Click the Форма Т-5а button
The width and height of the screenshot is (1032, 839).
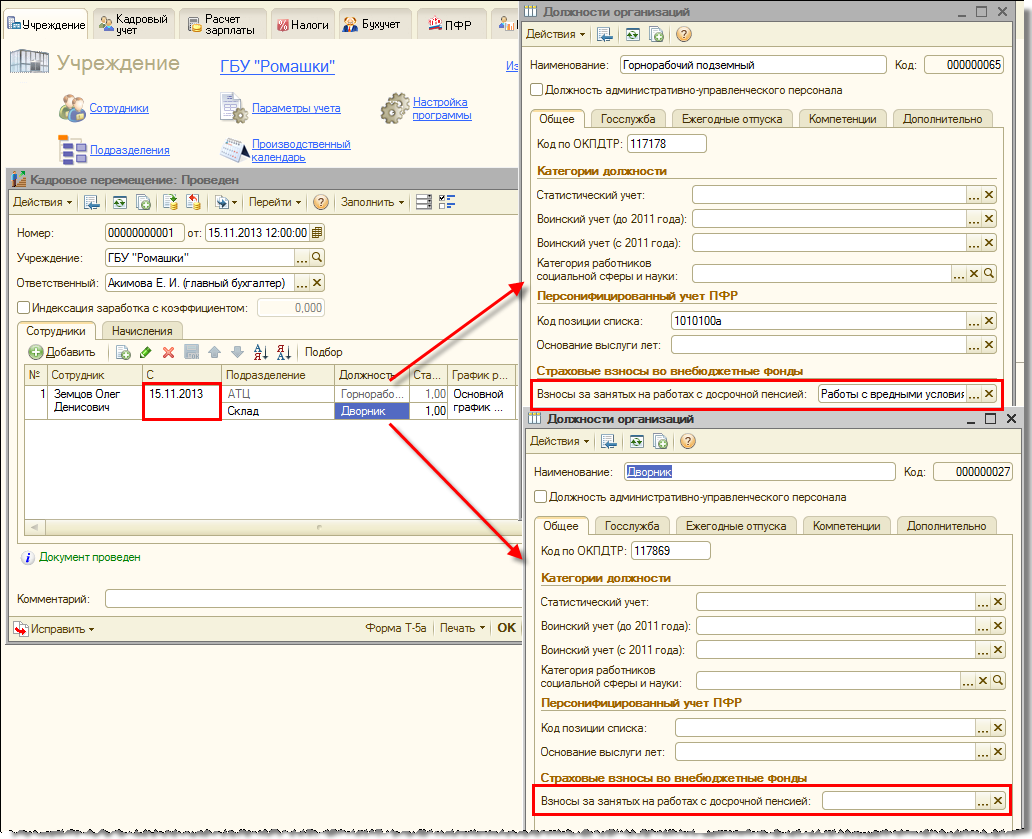click(396, 628)
